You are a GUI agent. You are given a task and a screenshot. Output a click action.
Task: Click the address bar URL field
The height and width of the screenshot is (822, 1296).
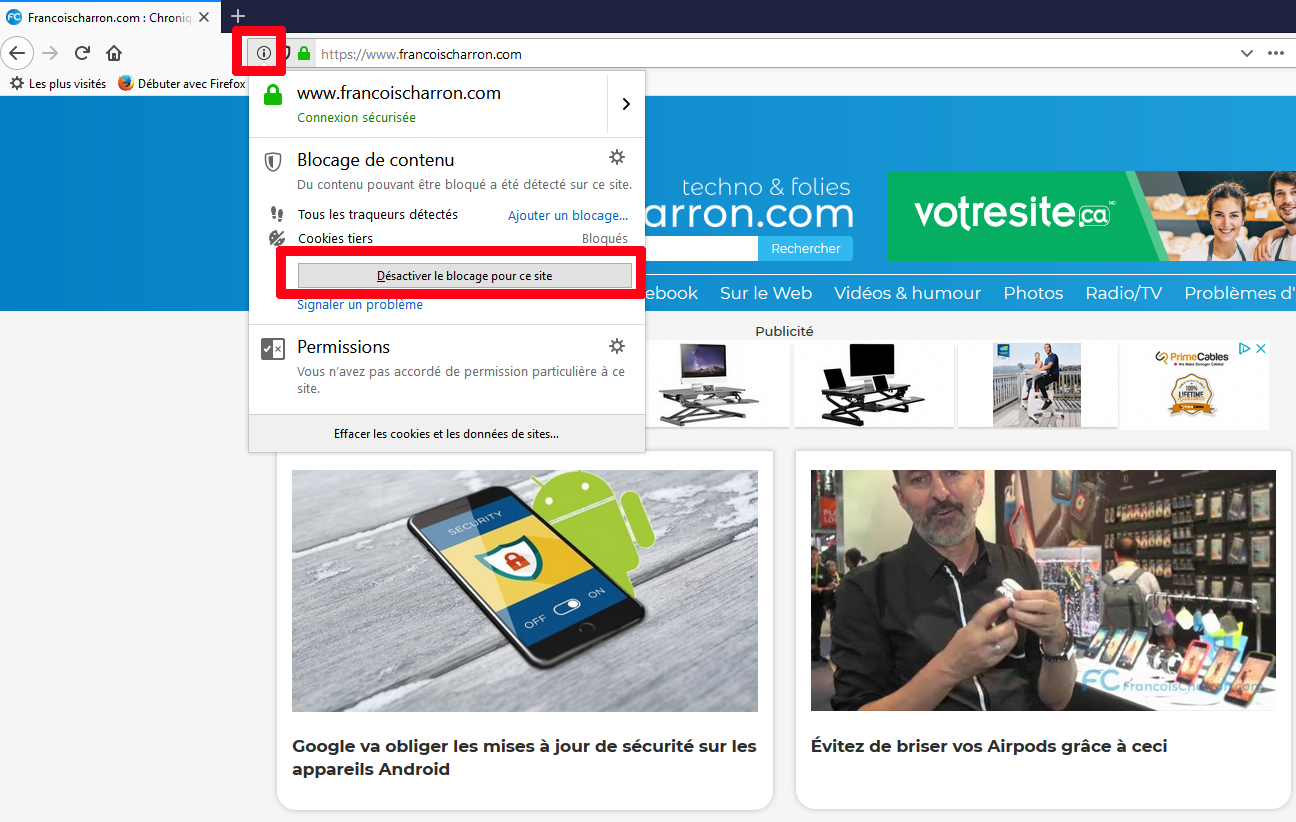click(x=770, y=54)
